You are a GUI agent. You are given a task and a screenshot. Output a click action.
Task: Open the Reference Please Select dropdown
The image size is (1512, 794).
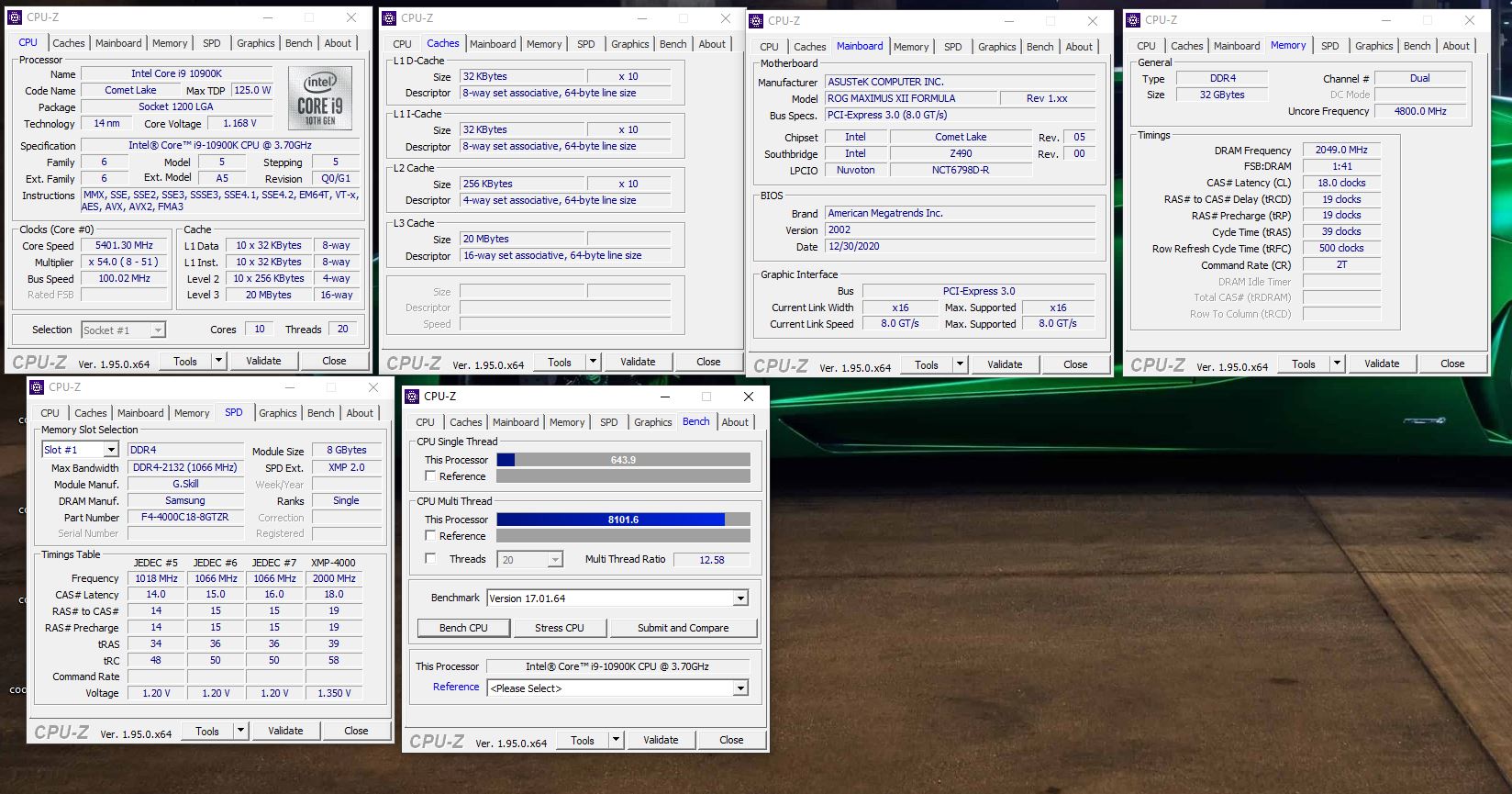coord(617,688)
